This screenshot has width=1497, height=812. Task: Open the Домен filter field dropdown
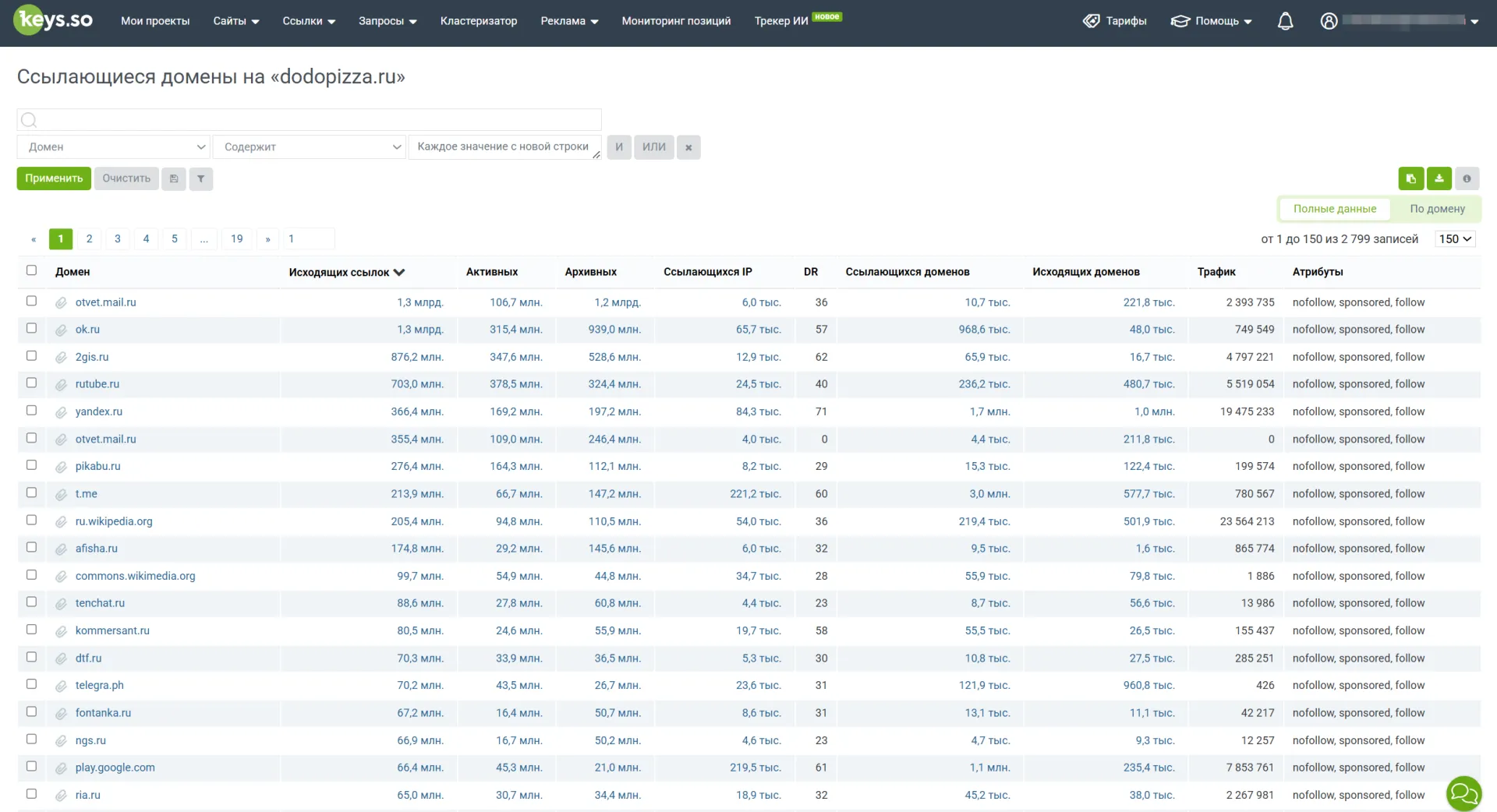point(113,147)
